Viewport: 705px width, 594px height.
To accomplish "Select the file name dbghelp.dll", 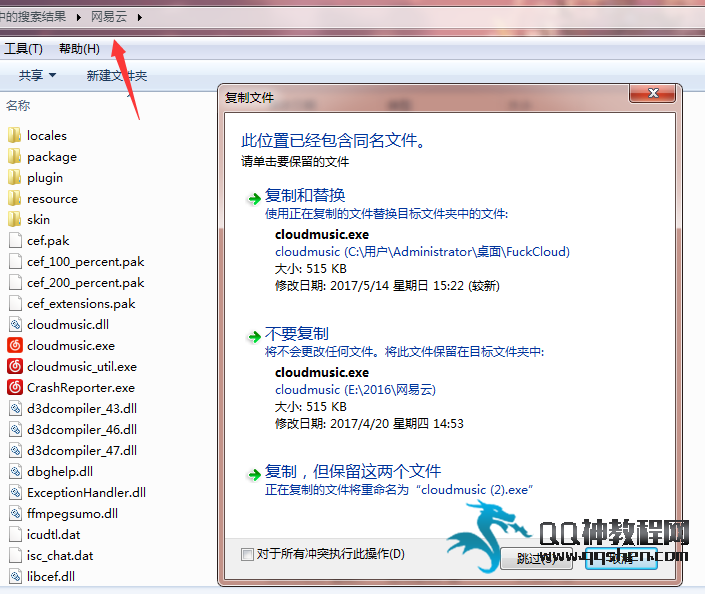I will (x=60, y=471).
